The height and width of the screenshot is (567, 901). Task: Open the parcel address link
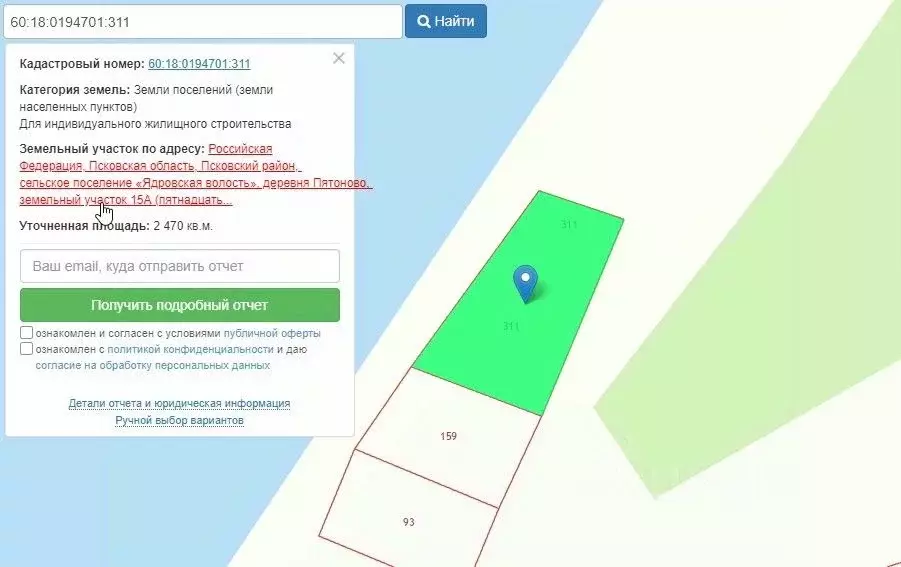pos(195,175)
